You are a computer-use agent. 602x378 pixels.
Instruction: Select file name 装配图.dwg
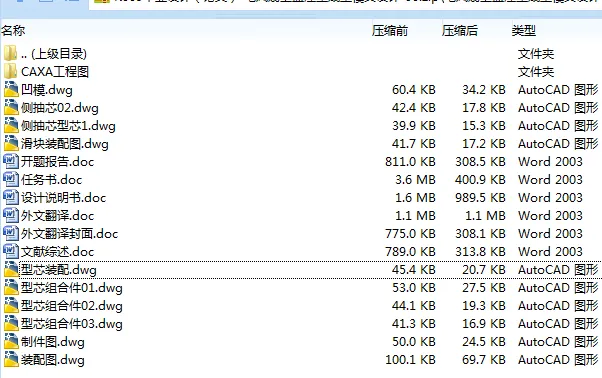click(x=53, y=360)
